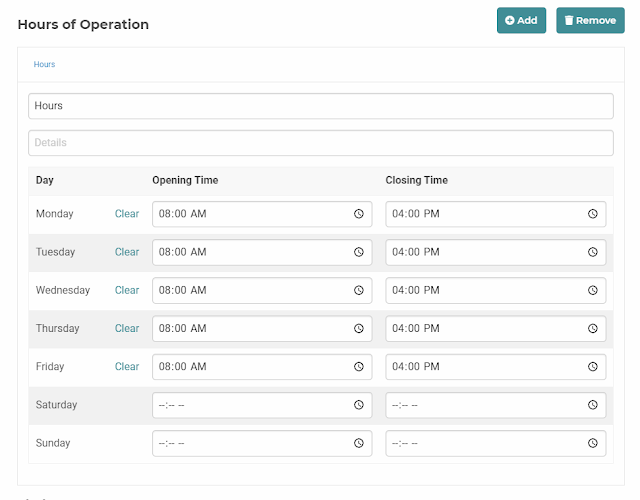Edit Tuesday closing time 04:00 PM
The height and width of the screenshot is (500, 640).
point(496,252)
